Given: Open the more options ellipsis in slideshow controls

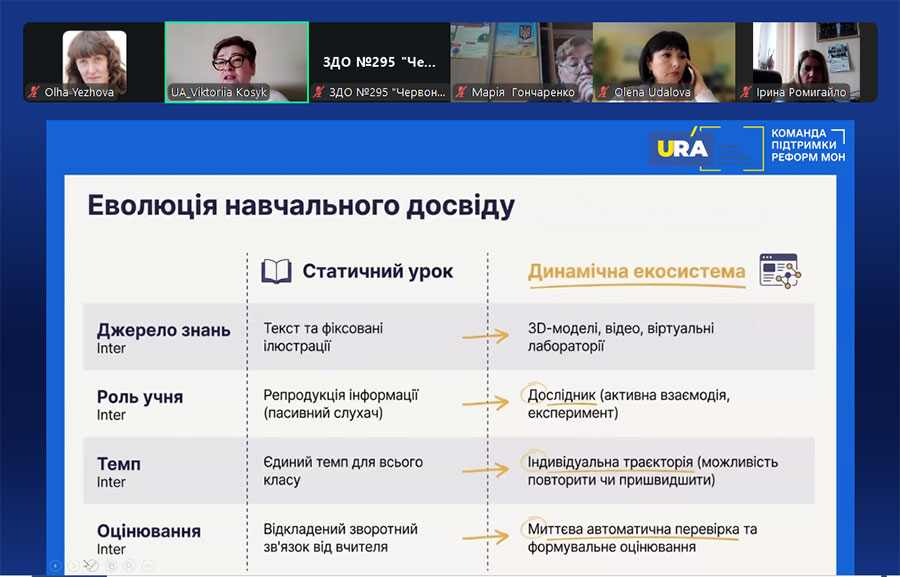Looking at the screenshot, I should pyautogui.click(x=147, y=566).
